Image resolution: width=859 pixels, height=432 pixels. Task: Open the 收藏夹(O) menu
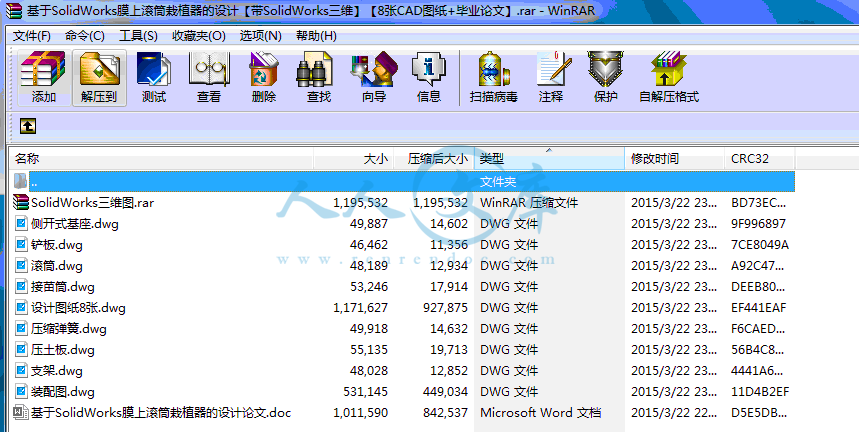[x=199, y=36]
